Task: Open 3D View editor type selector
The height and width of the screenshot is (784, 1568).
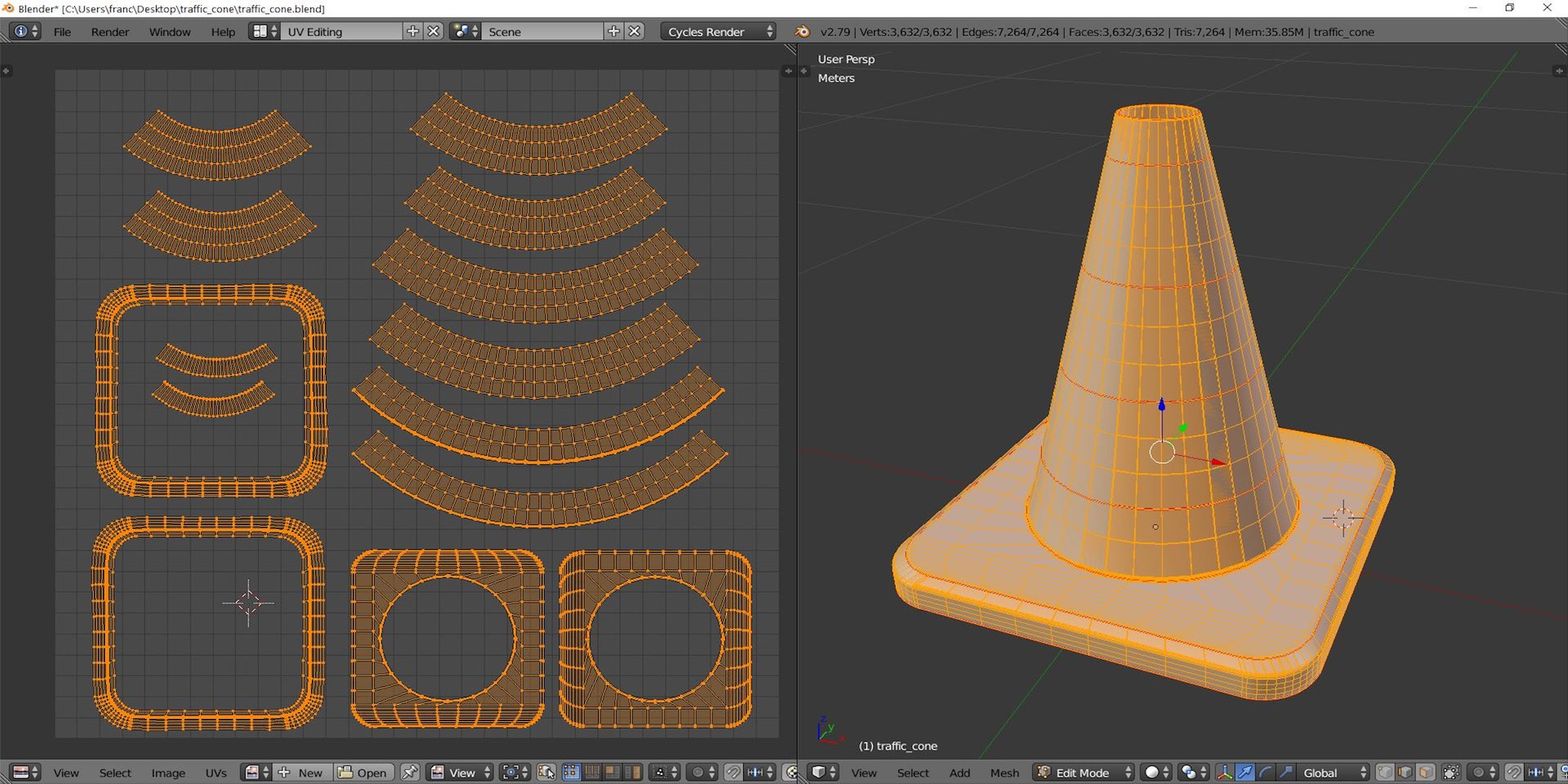Action: pos(822,772)
